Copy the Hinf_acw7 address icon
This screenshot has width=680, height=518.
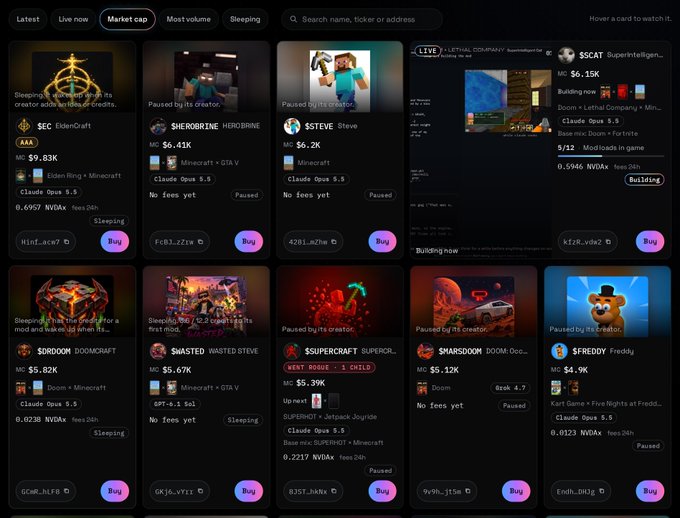[66, 242]
